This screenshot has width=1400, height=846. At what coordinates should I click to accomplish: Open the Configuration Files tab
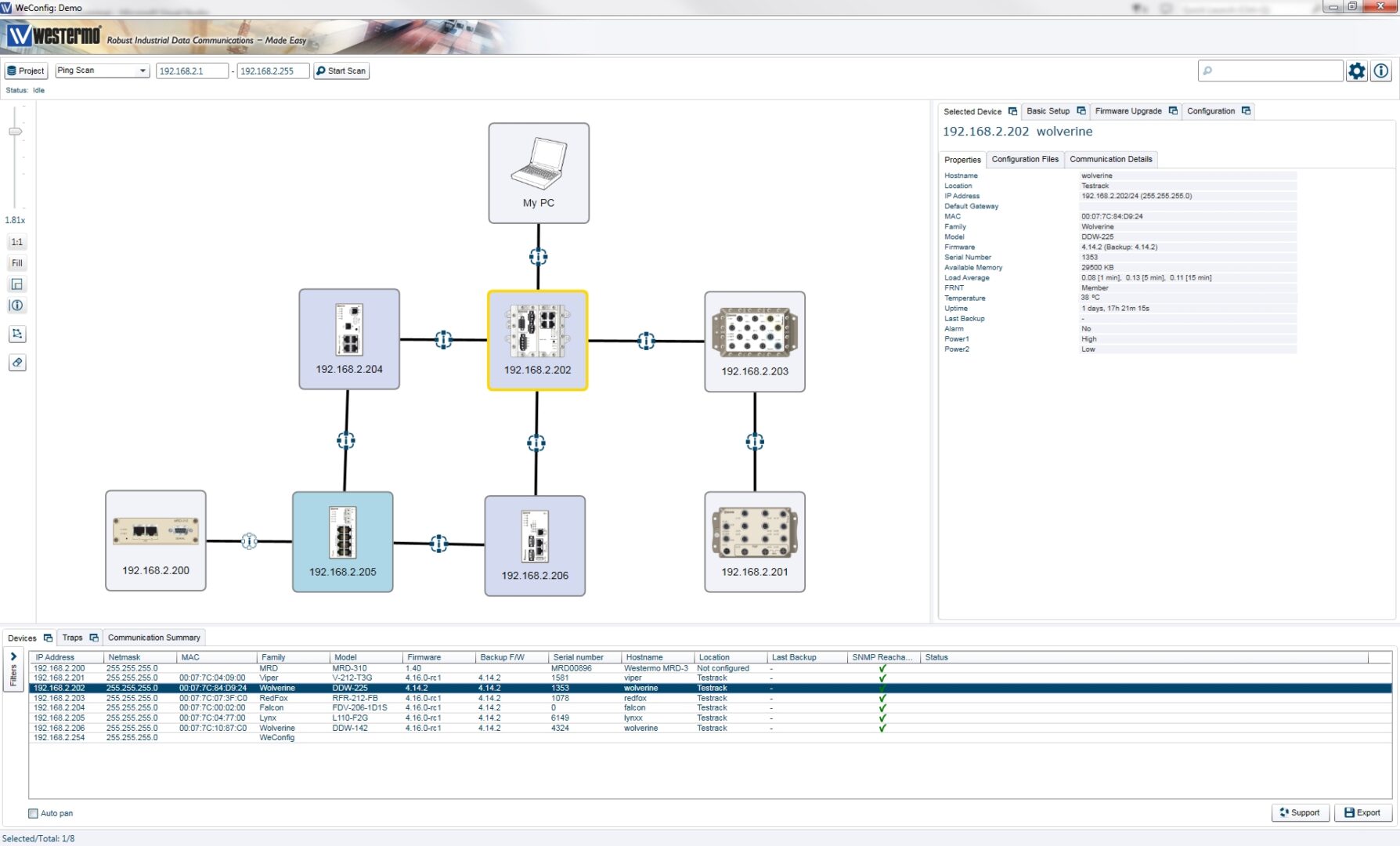point(1025,159)
